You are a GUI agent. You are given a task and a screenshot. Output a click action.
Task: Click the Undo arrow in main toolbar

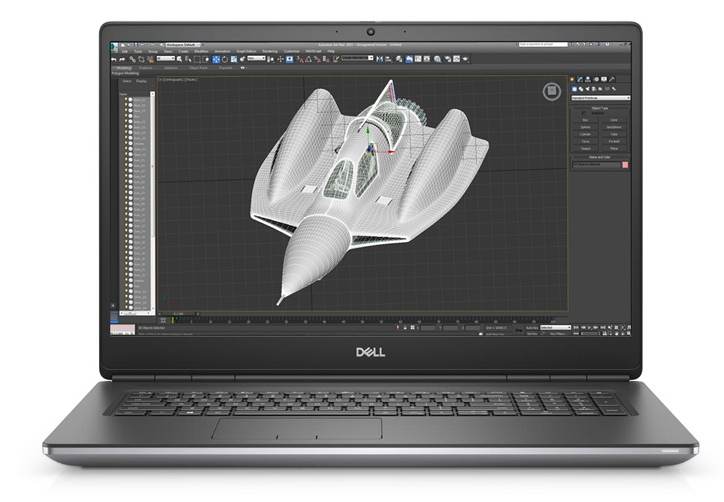[x=114, y=59]
